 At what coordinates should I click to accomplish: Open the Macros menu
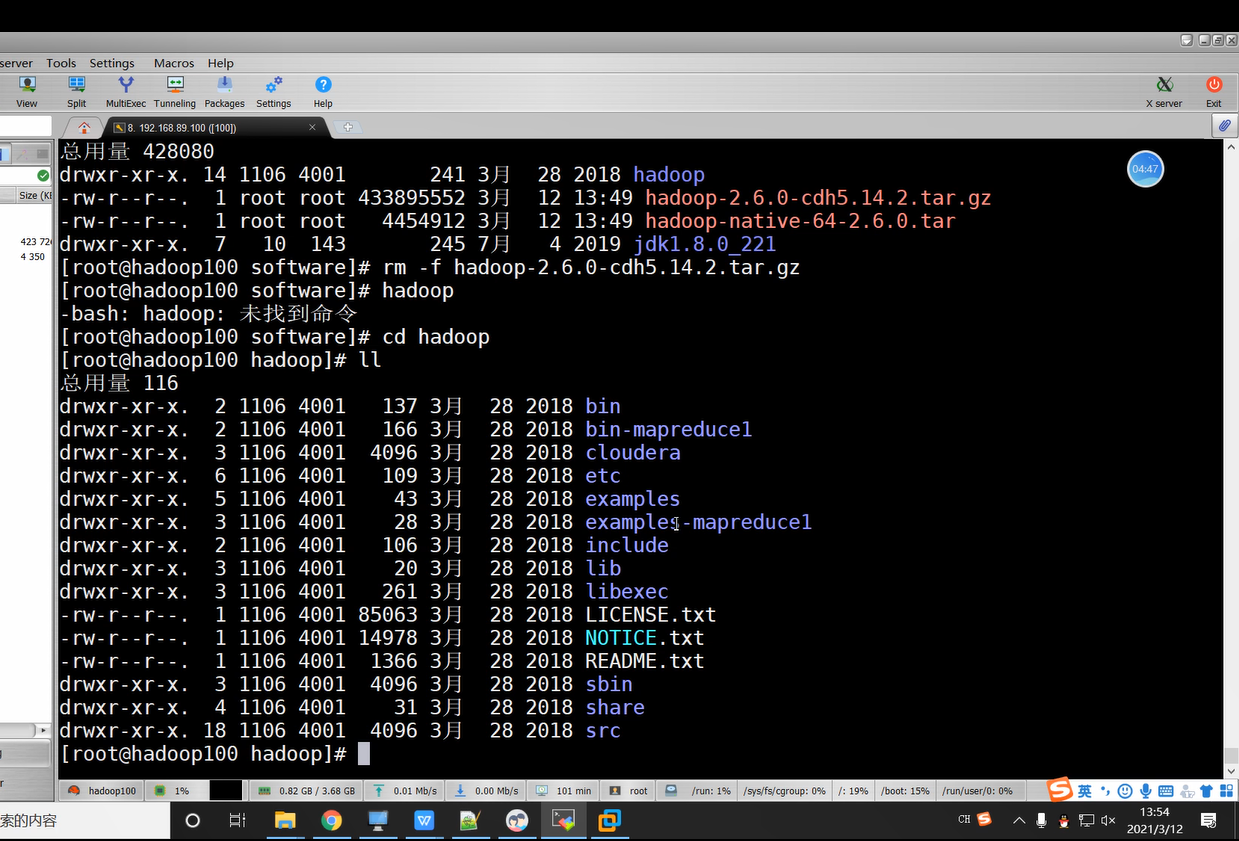click(x=174, y=63)
